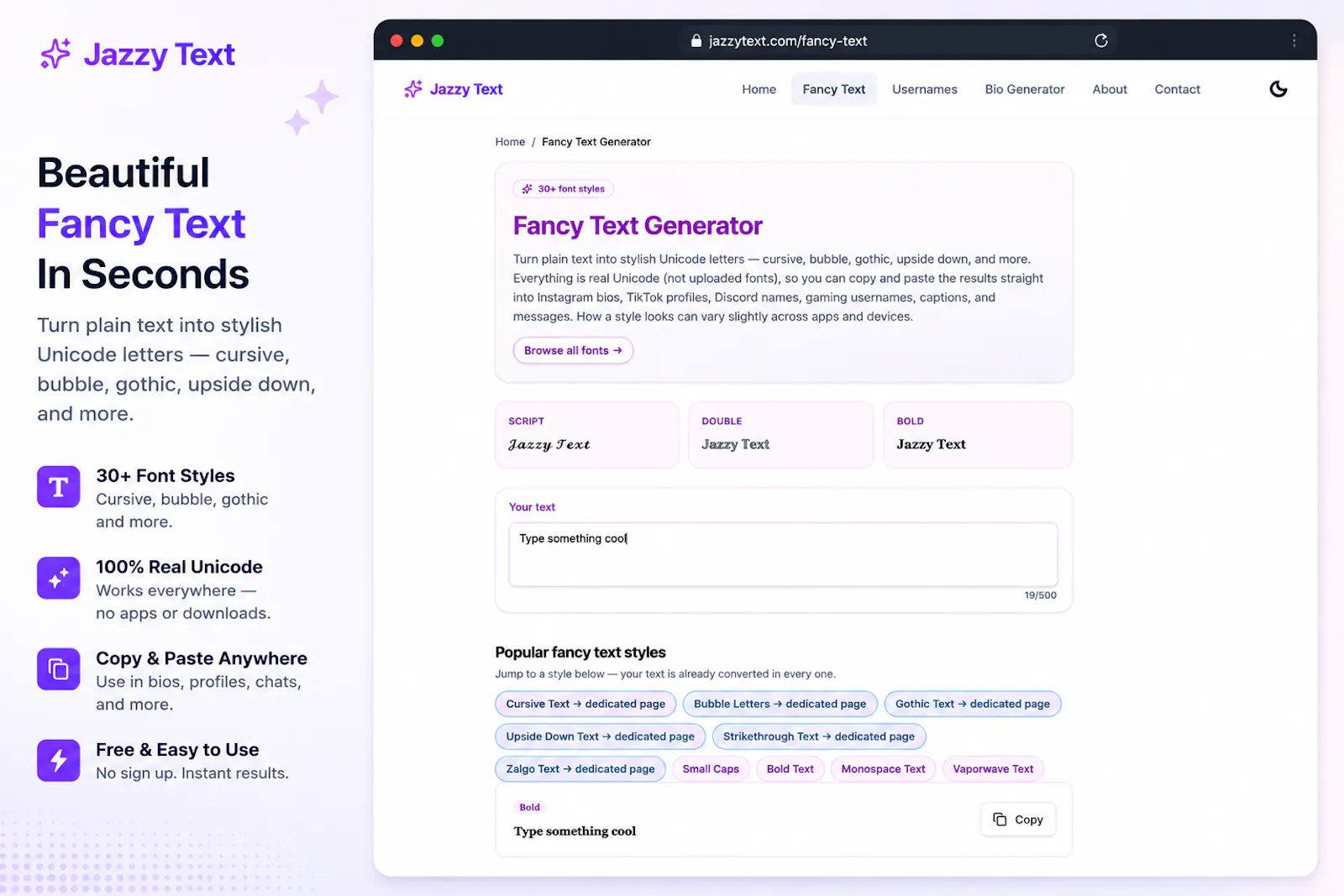
Task: Click the Jazzy Text site name in the header
Action: pyautogui.click(x=466, y=89)
